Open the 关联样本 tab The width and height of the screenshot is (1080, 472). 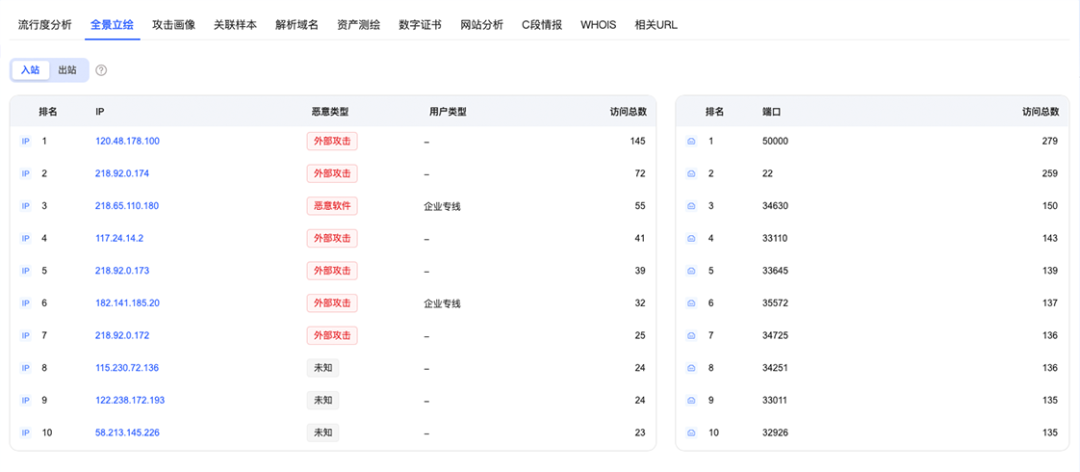tap(236, 25)
